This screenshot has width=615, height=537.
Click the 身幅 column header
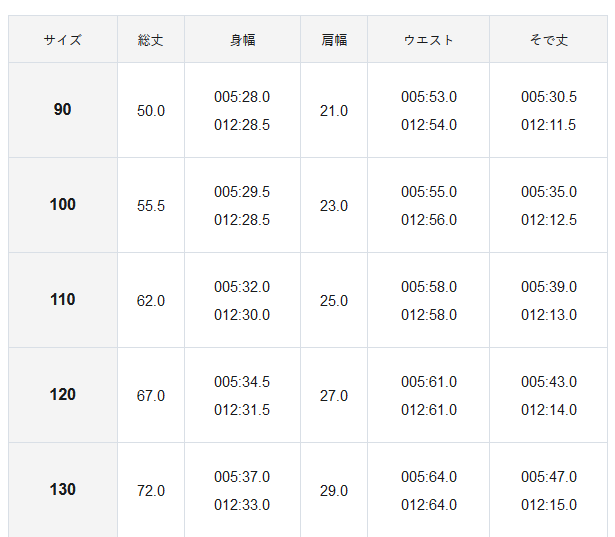[242, 40]
